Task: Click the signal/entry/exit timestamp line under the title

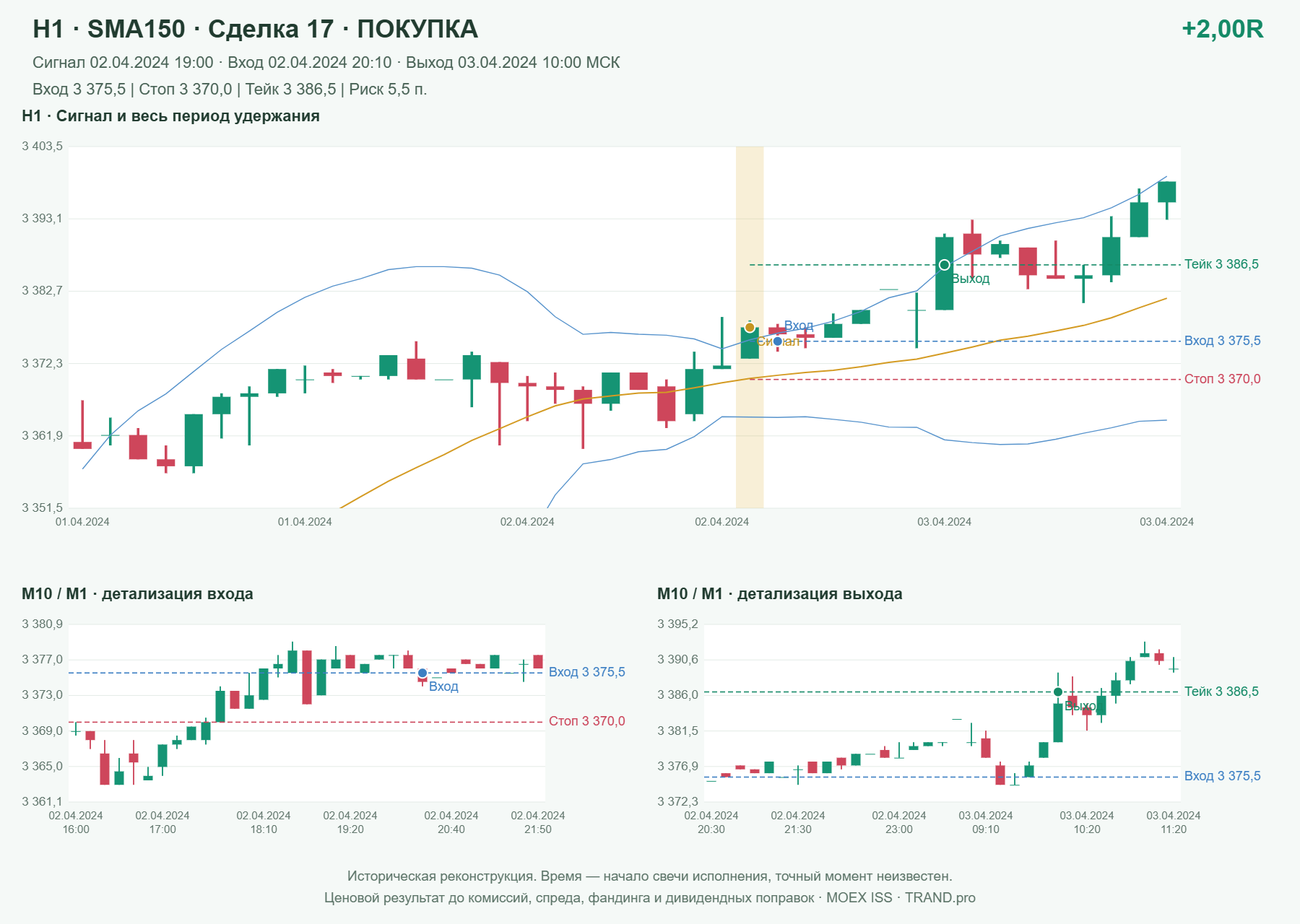Action: (x=326, y=63)
